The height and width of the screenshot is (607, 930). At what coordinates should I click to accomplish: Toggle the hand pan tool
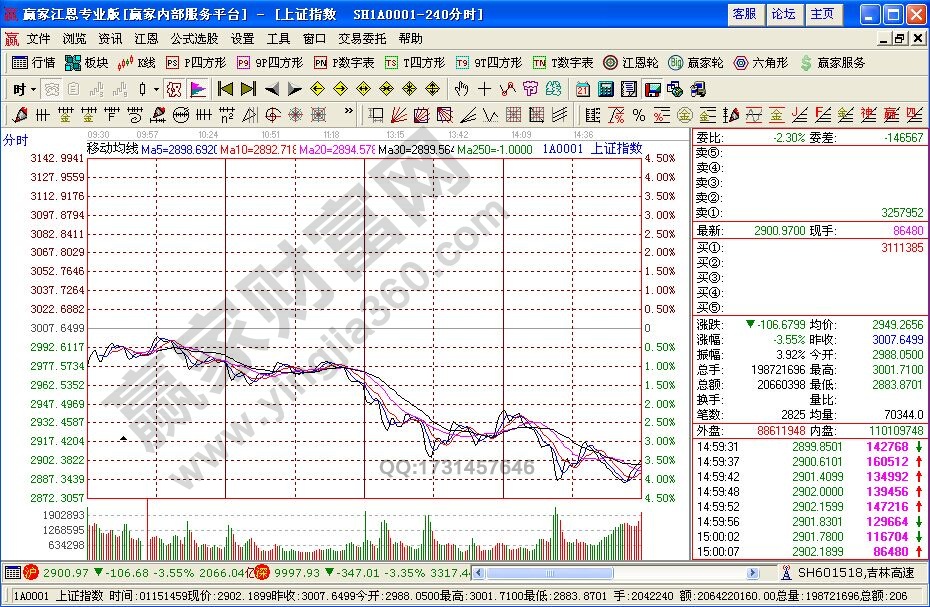(461, 89)
